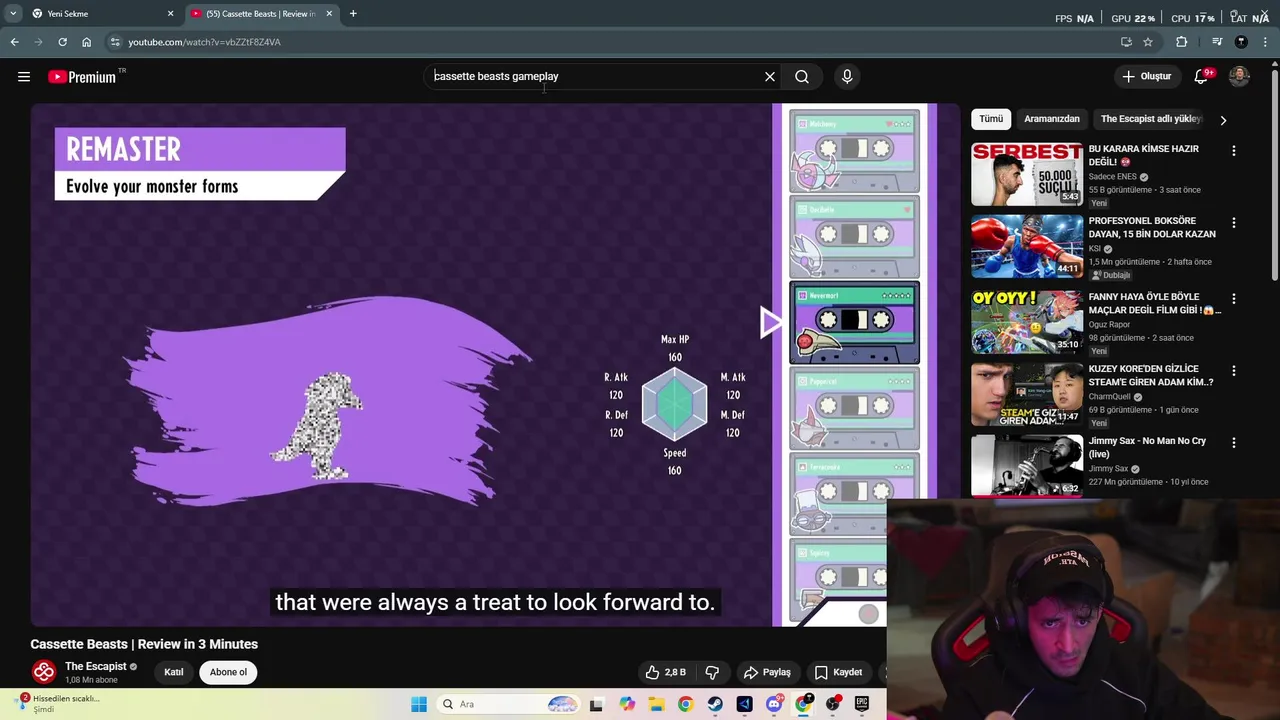1280x720 pixels.
Task: Open Discord from the taskbar
Action: pyautogui.click(x=774, y=704)
